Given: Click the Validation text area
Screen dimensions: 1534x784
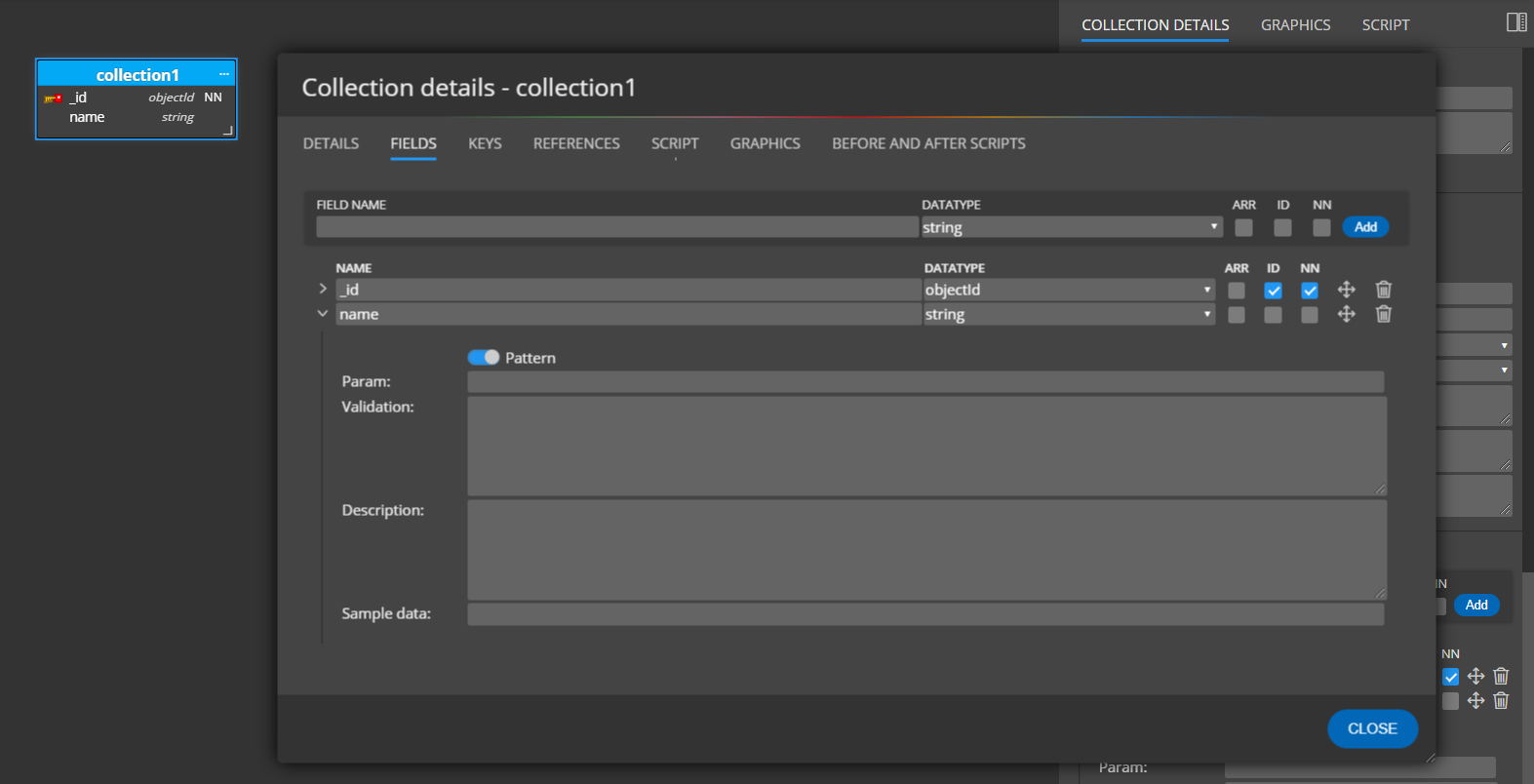Looking at the screenshot, I should [926, 446].
